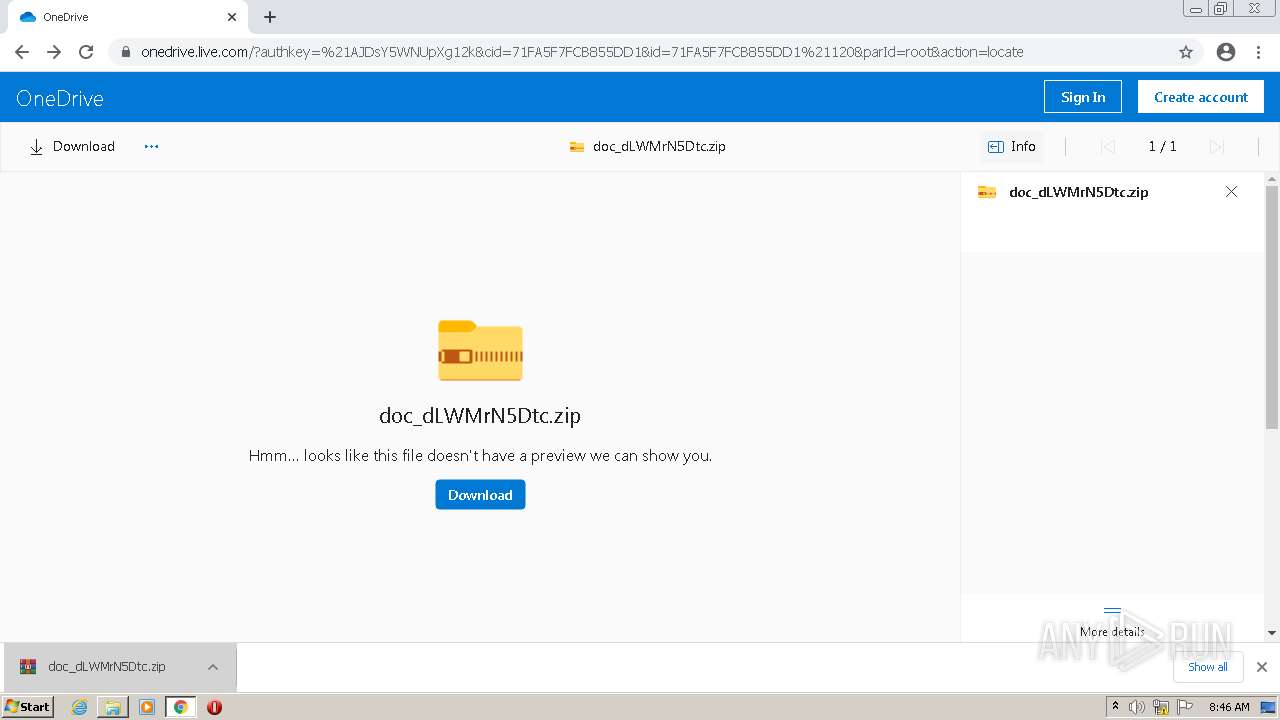Open the three-dot more options menu

[151, 146]
